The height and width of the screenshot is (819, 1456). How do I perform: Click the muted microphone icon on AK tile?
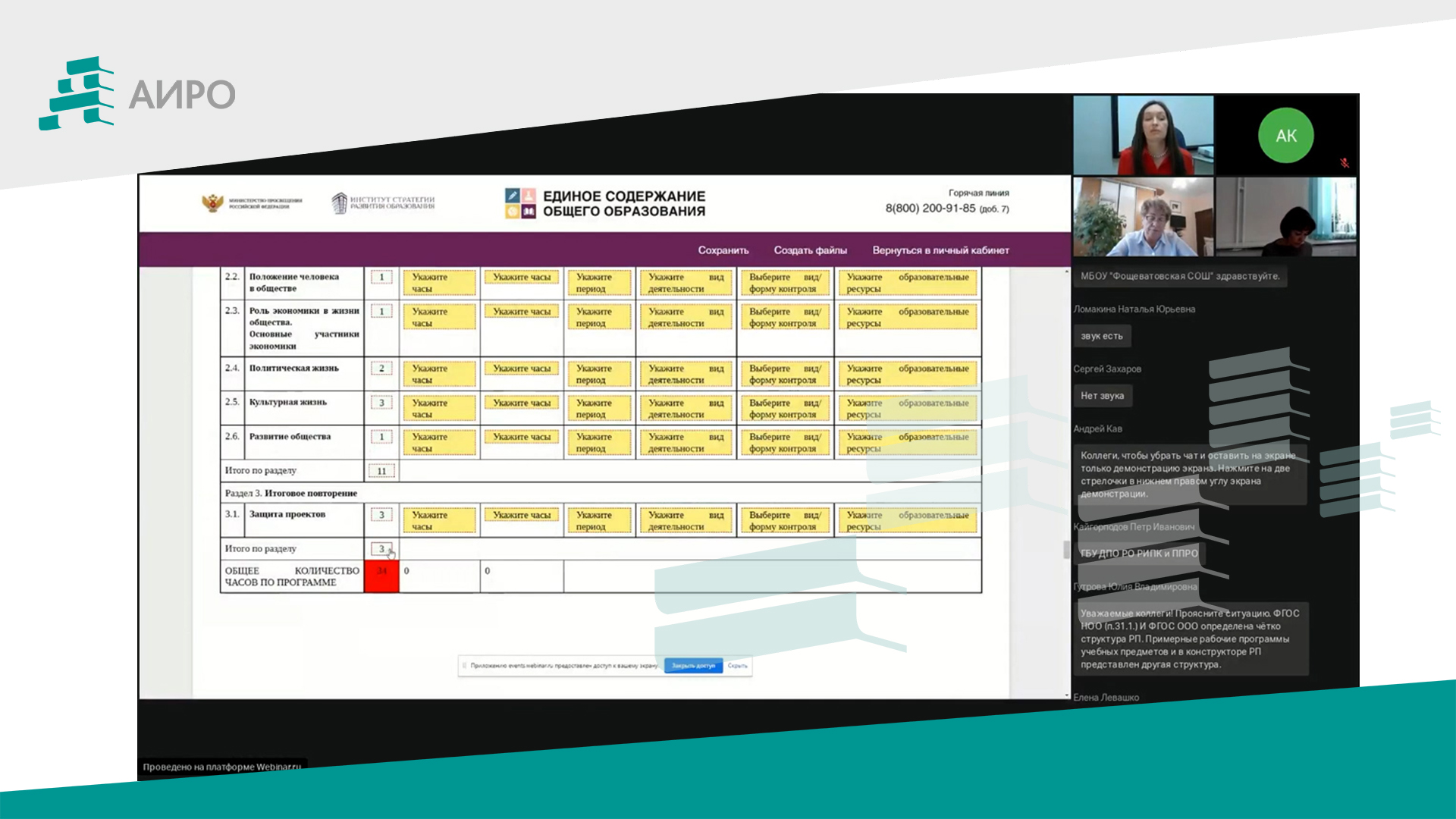point(1344,163)
